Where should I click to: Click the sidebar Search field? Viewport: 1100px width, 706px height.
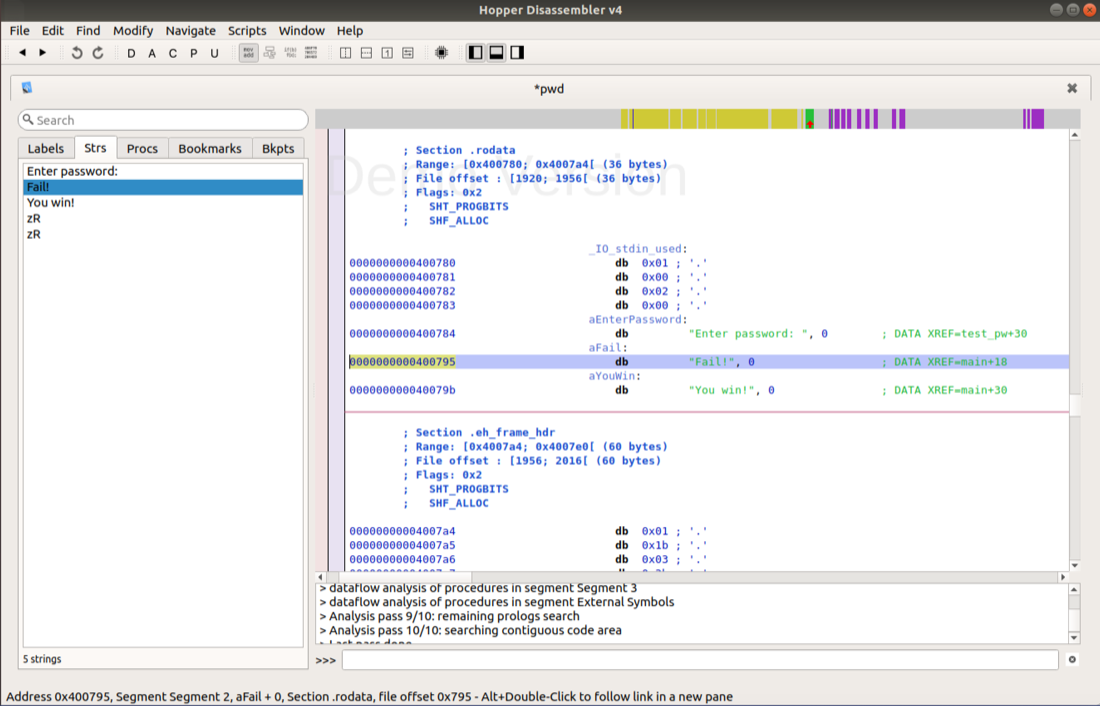(164, 120)
